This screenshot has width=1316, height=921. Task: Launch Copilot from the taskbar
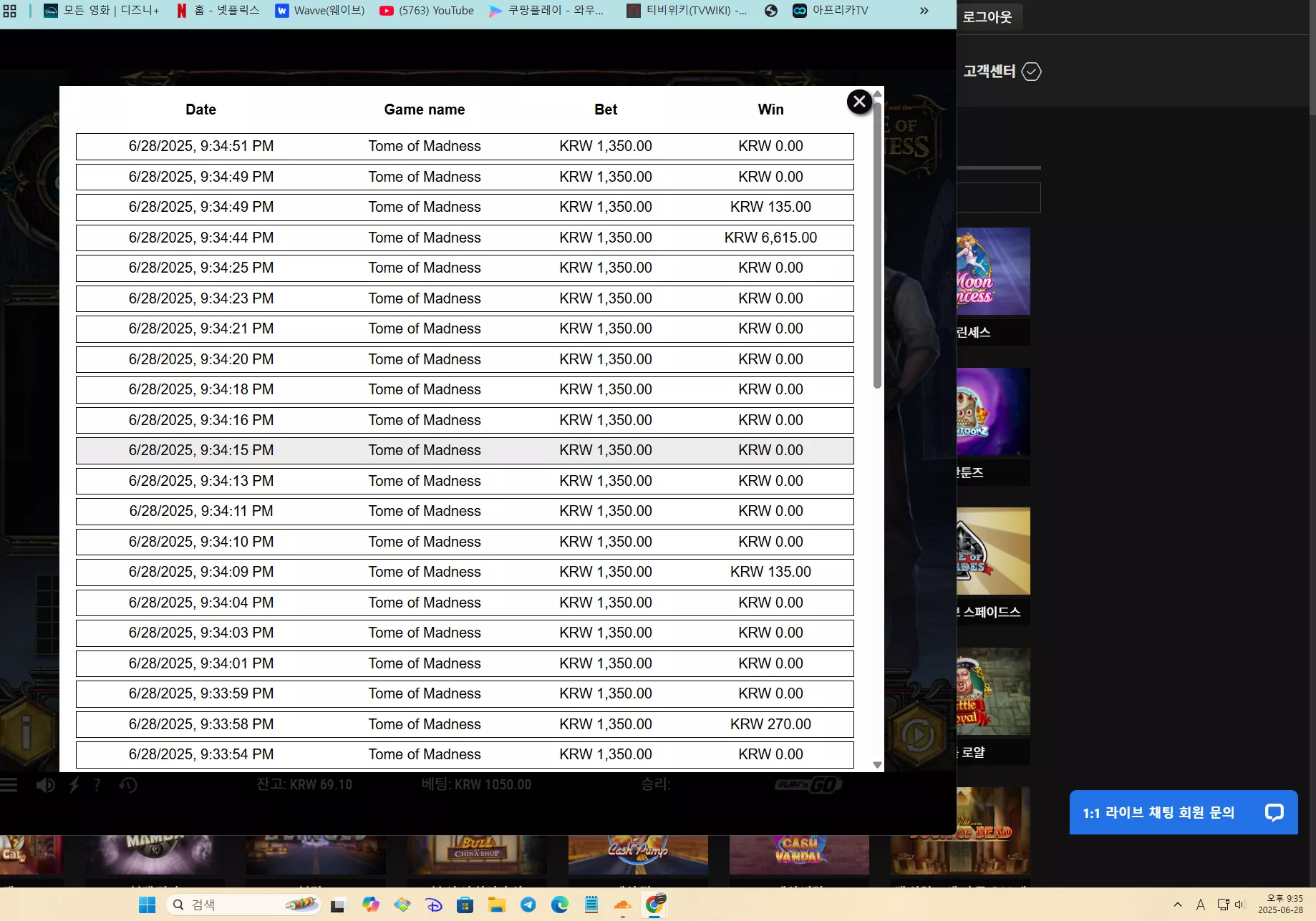[370, 905]
